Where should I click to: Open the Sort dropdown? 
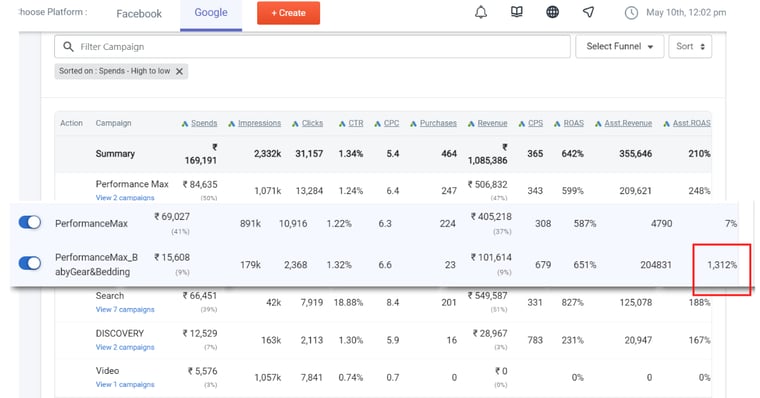click(x=690, y=47)
